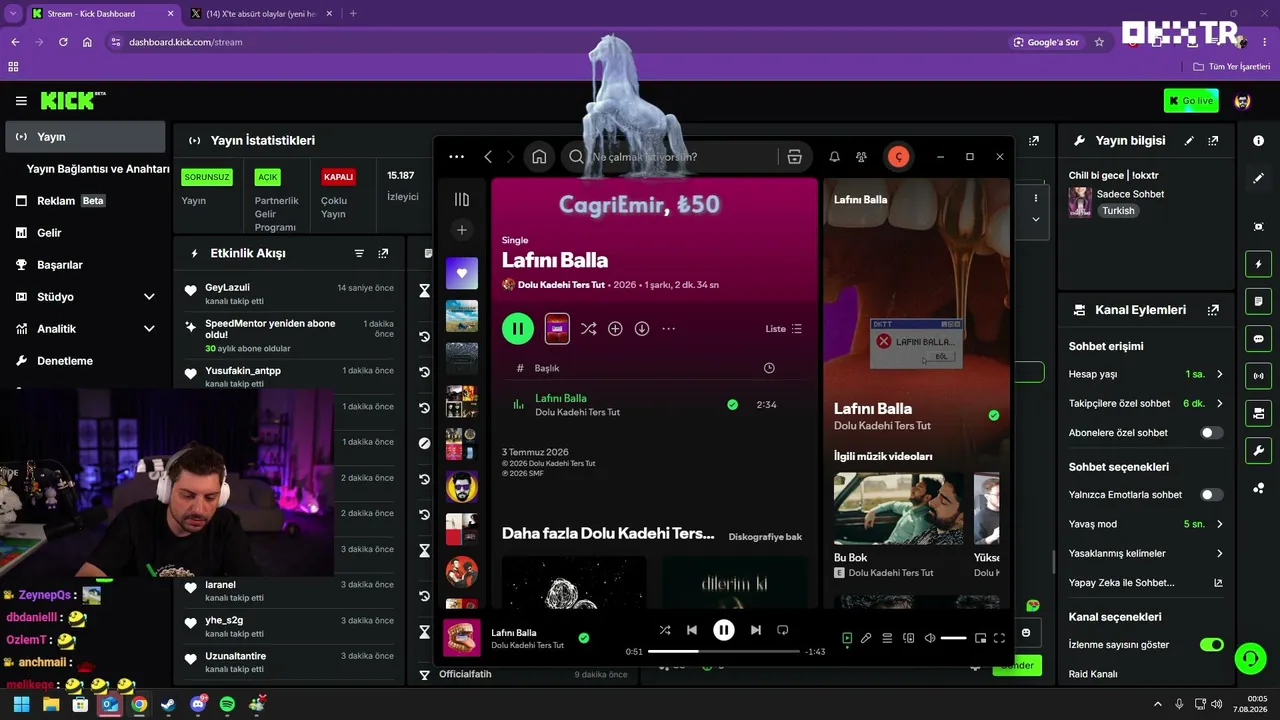Open Spotify notifications bell
The height and width of the screenshot is (720, 1280).
tap(834, 157)
